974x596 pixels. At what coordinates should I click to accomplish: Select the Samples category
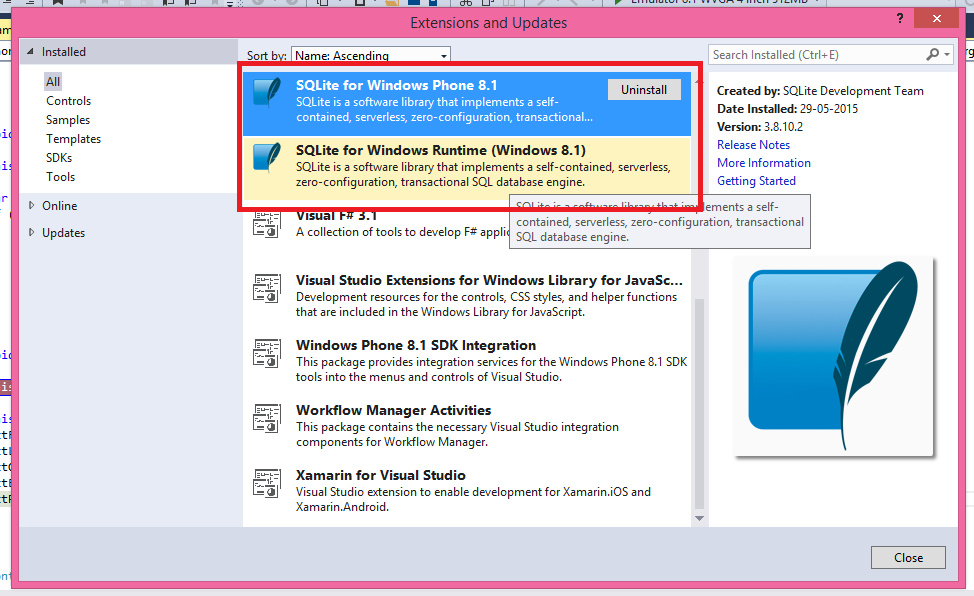(68, 120)
